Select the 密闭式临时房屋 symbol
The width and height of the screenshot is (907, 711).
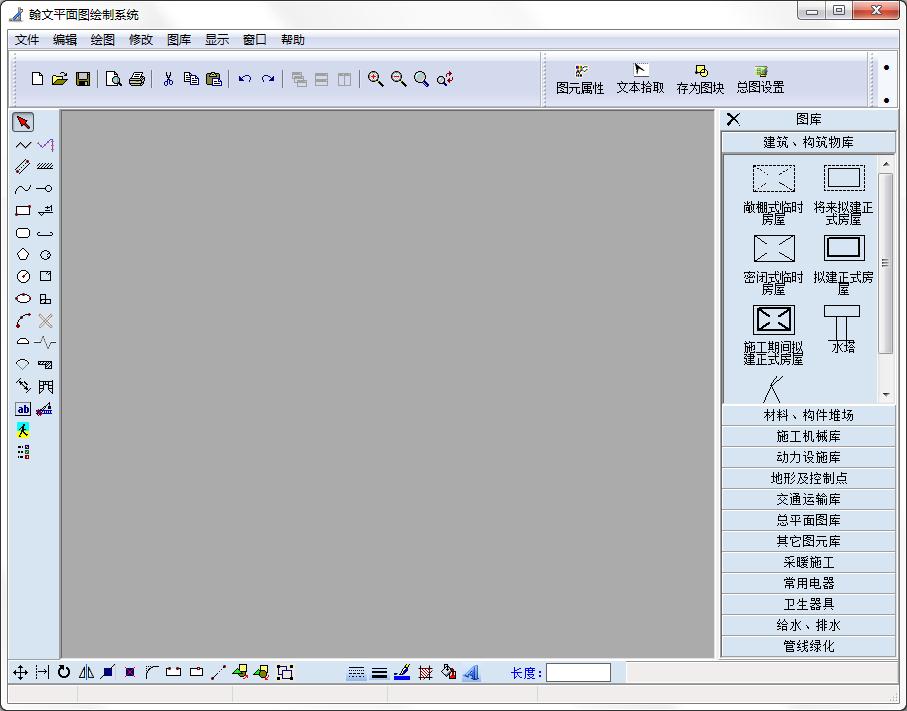point(773,264)
